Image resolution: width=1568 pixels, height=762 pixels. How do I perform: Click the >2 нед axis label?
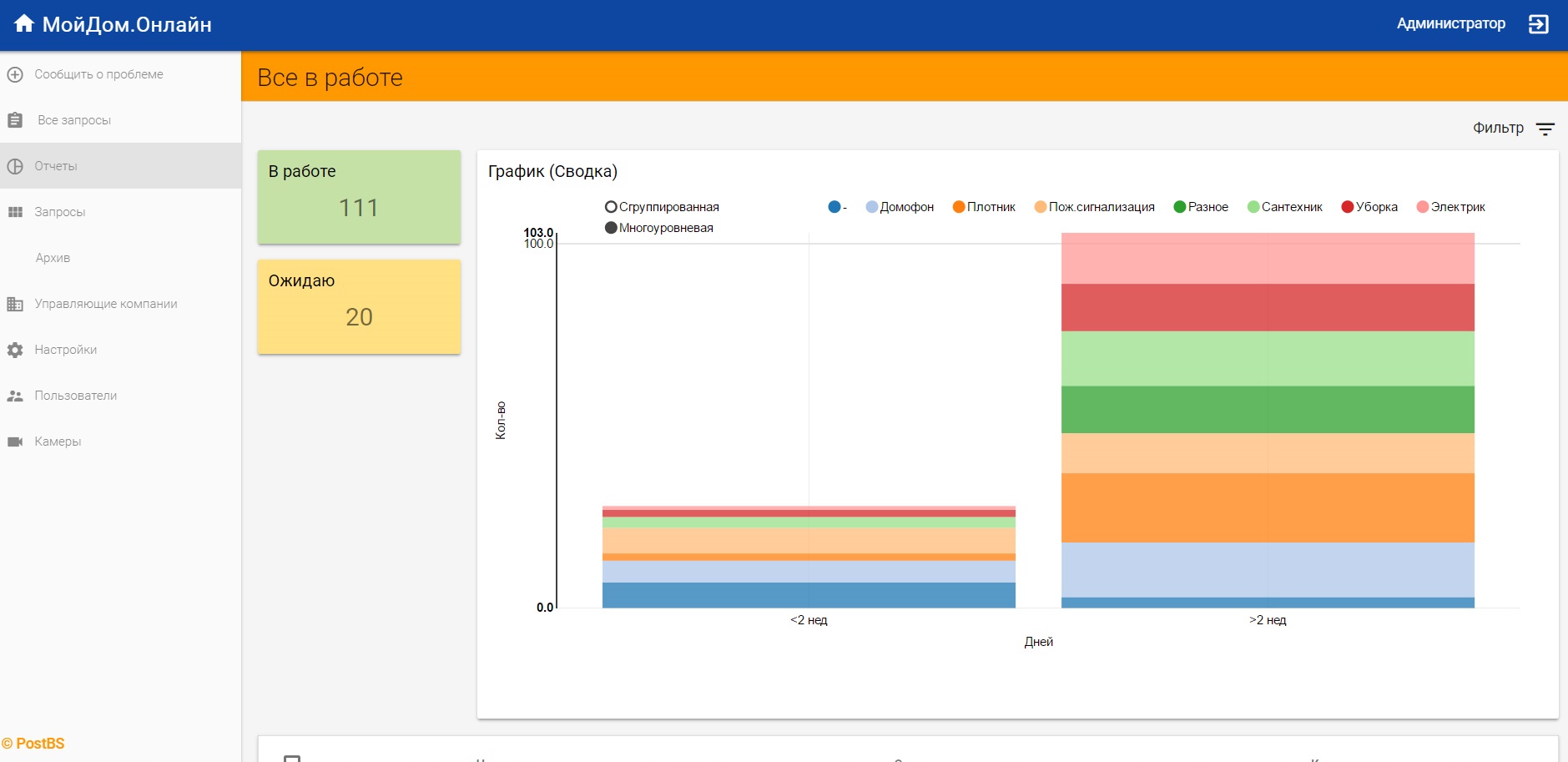coord(1268,620)
